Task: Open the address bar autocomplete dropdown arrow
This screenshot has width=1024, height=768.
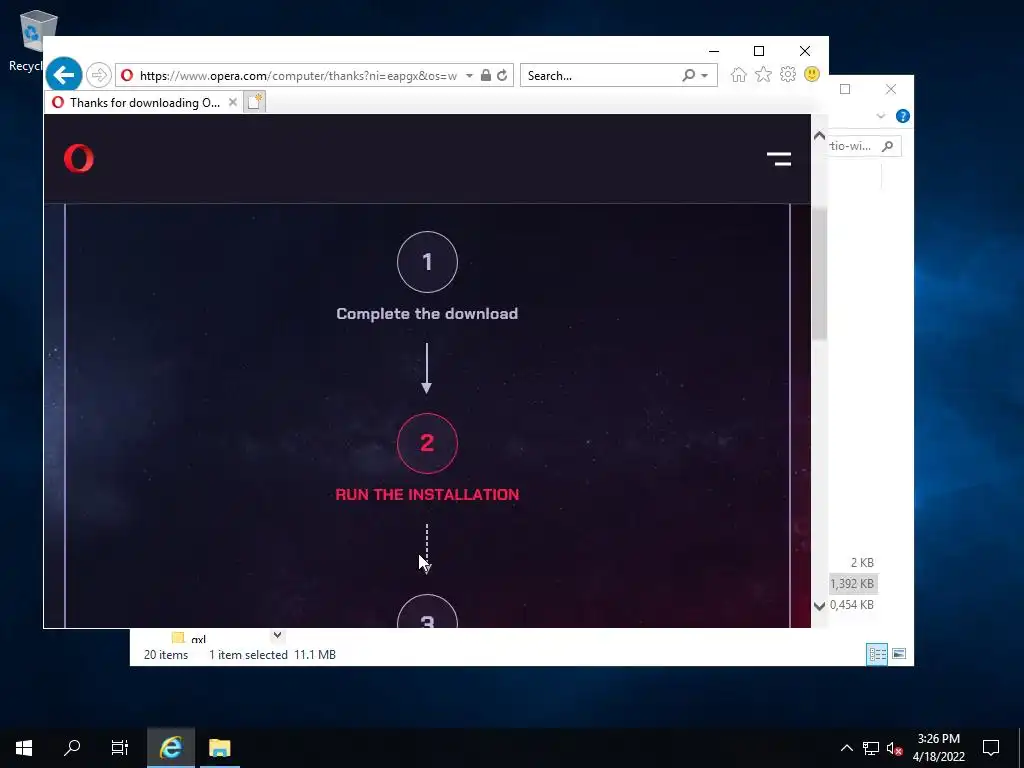Action: pos(469,76)
